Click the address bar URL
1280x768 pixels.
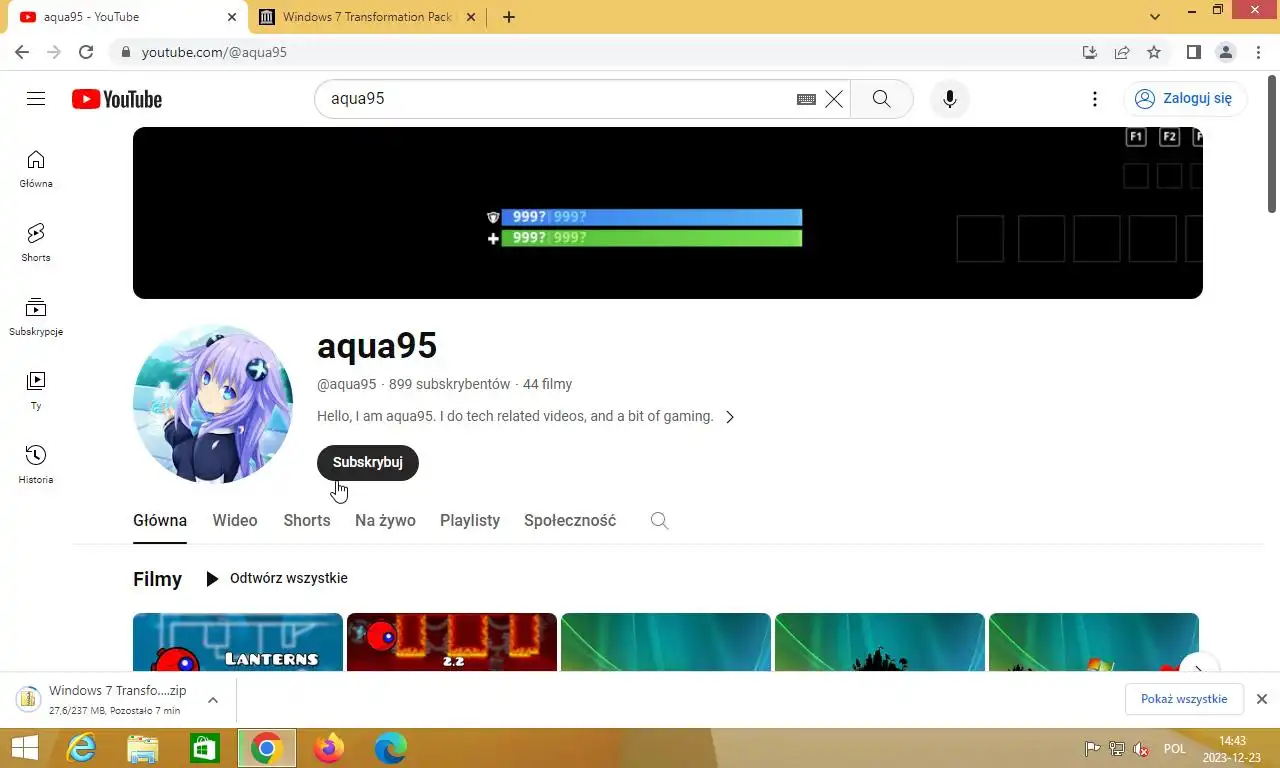pos(214,52)
